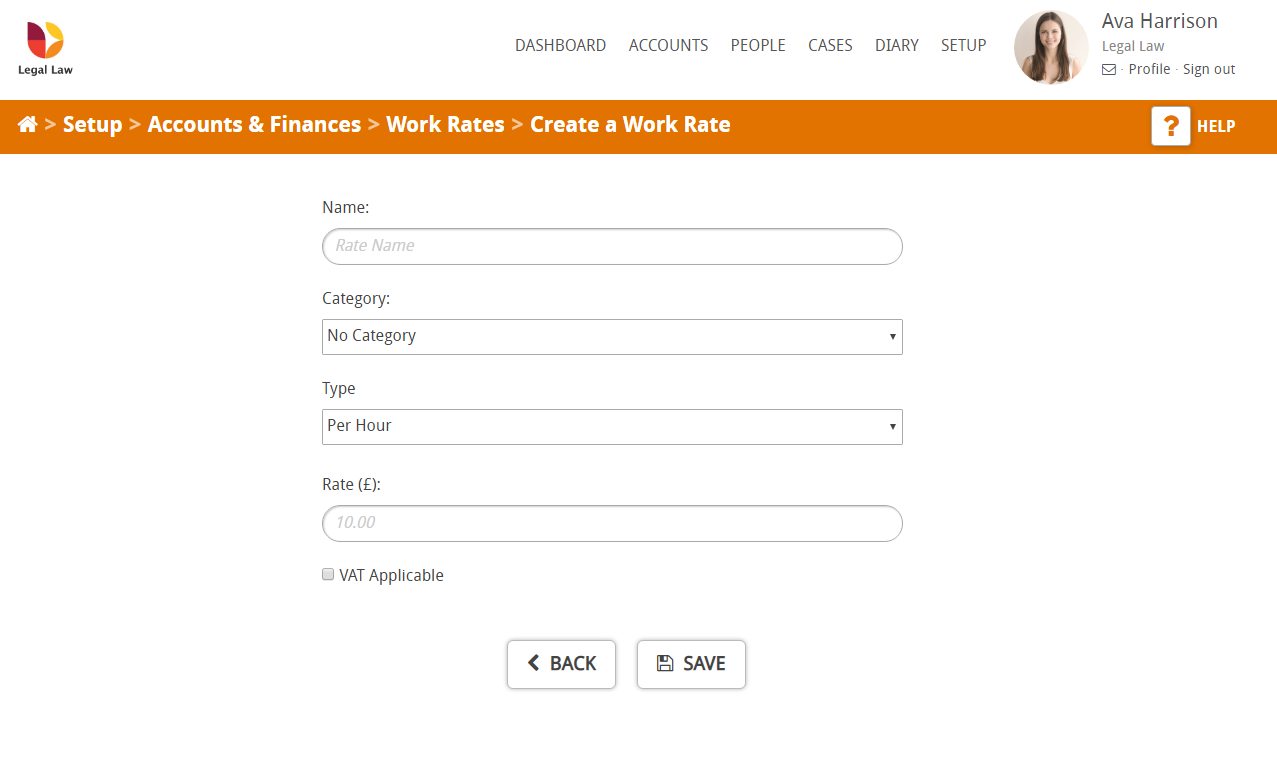Sign out of Legal Law

1209,69
